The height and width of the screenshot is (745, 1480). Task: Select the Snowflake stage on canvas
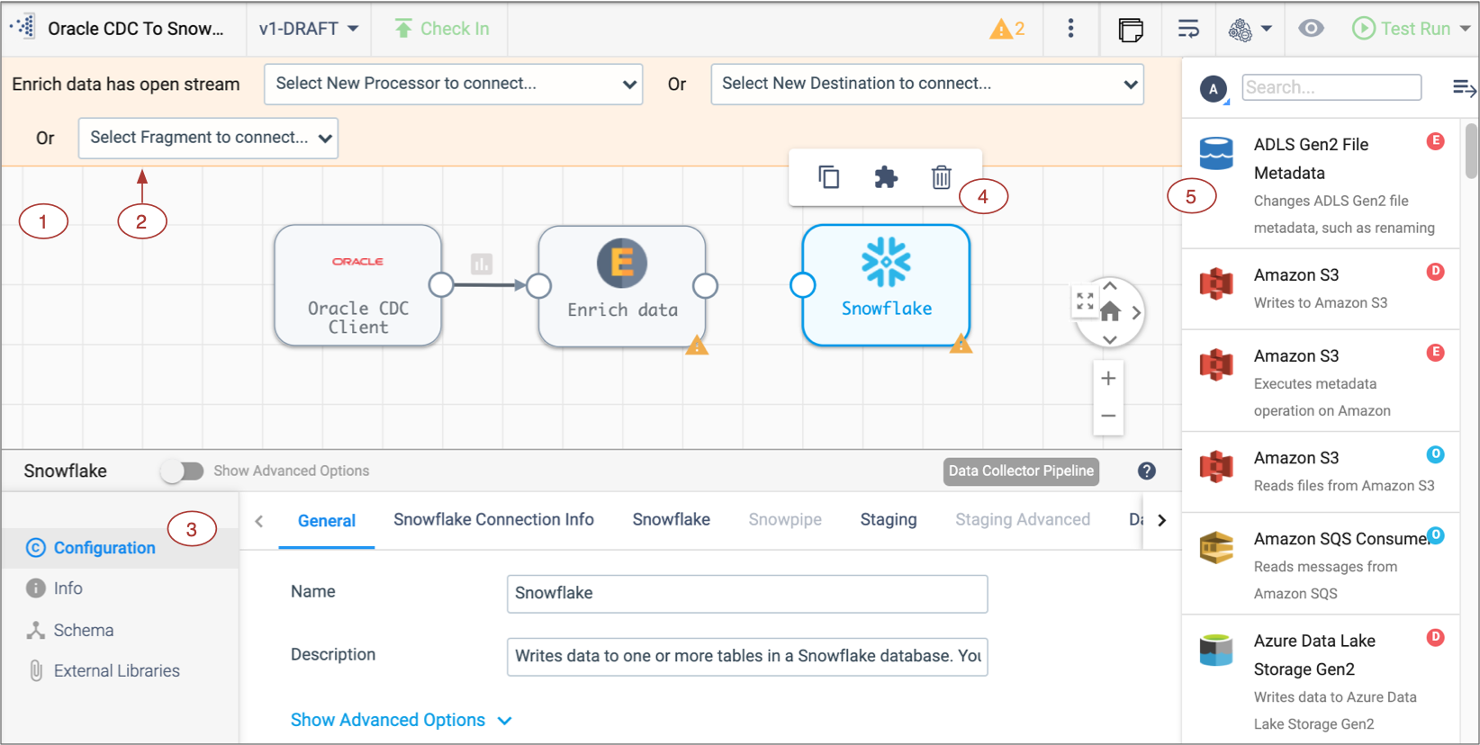point(886,286)
